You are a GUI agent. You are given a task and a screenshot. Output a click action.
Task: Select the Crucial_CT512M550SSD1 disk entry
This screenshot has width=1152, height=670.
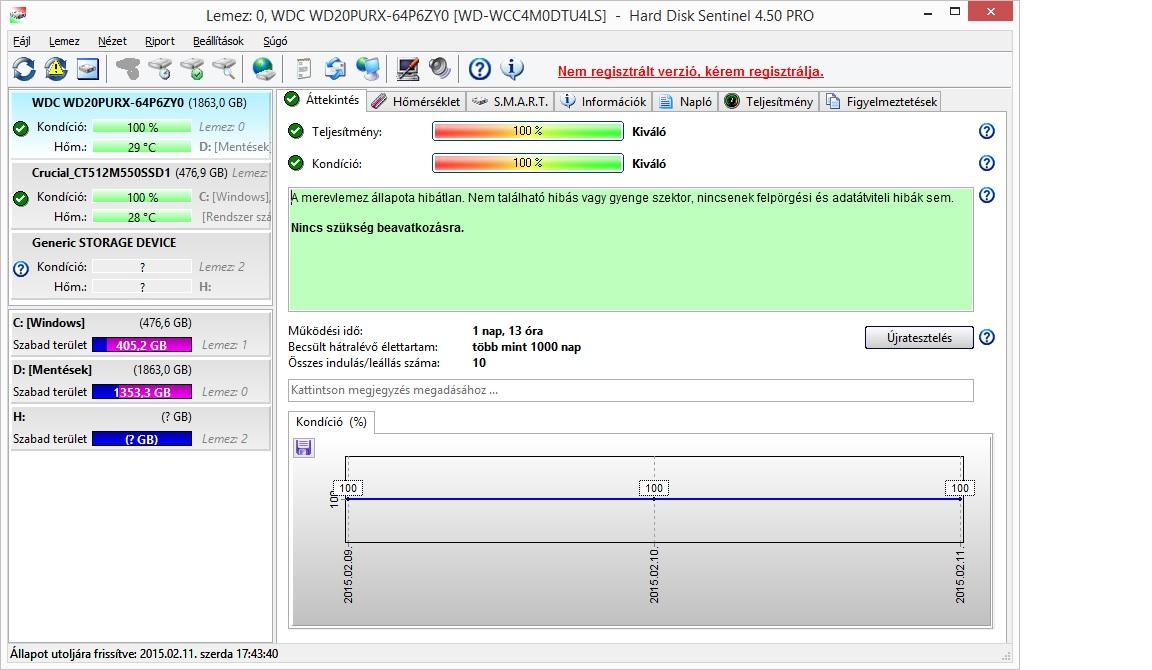click(x=140, y=194)
